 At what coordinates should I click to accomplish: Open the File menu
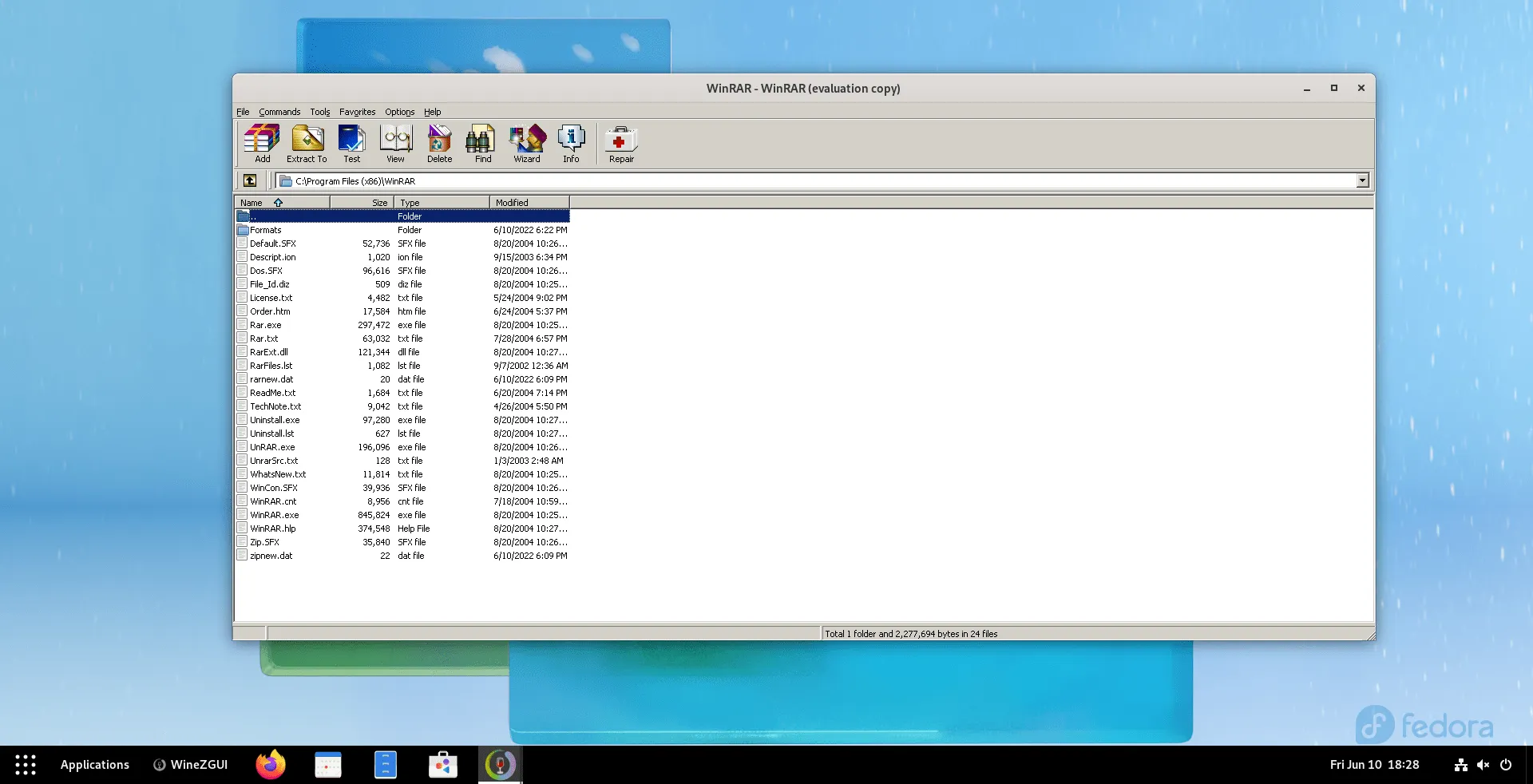(242, 112)
